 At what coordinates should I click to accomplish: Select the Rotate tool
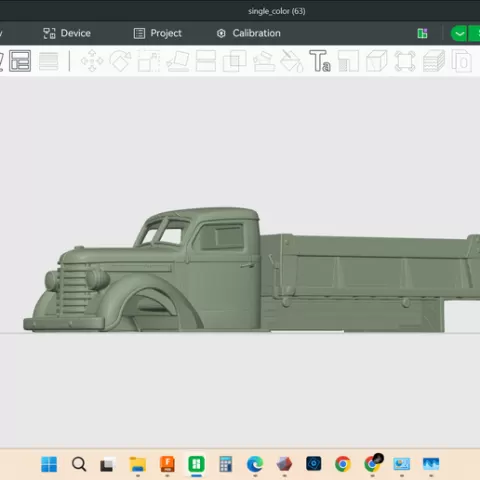pos(120,61)
